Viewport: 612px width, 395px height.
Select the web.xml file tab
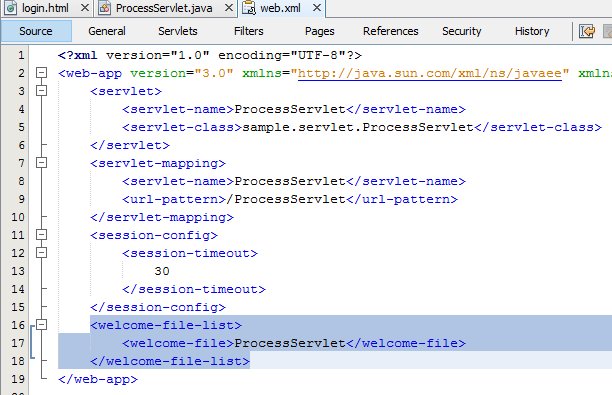pyautogui.click(x=280, y=8)
